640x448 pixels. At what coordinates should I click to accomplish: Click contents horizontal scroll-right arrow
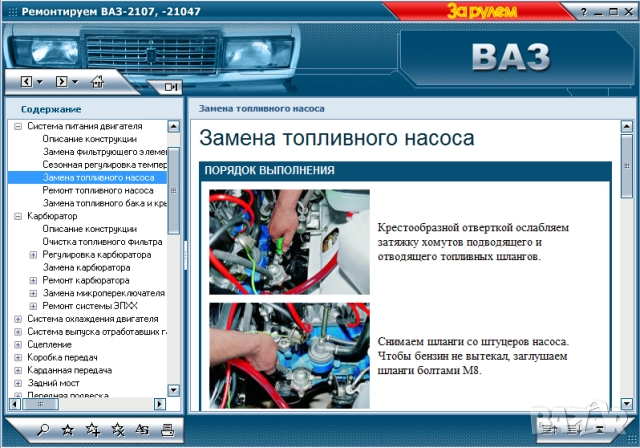tap(160, 404)
